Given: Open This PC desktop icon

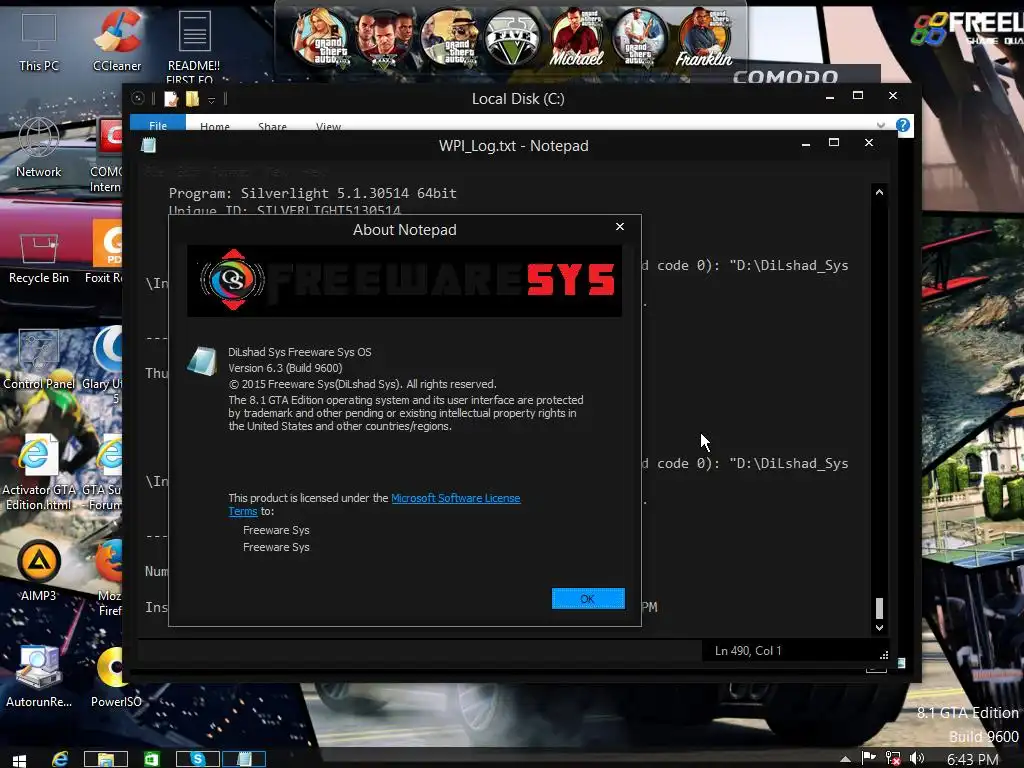Looking at the screenshot, I should click(x=39, y=41).
